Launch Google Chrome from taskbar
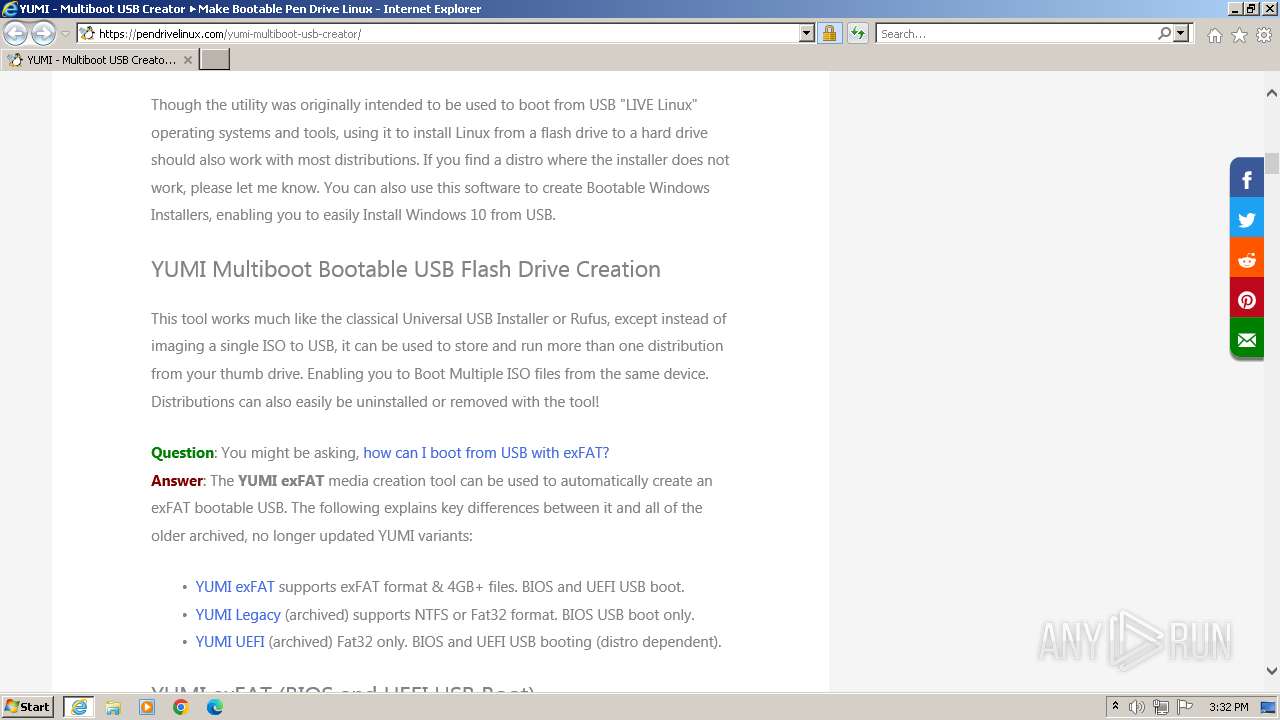 (x=181, y=707)
